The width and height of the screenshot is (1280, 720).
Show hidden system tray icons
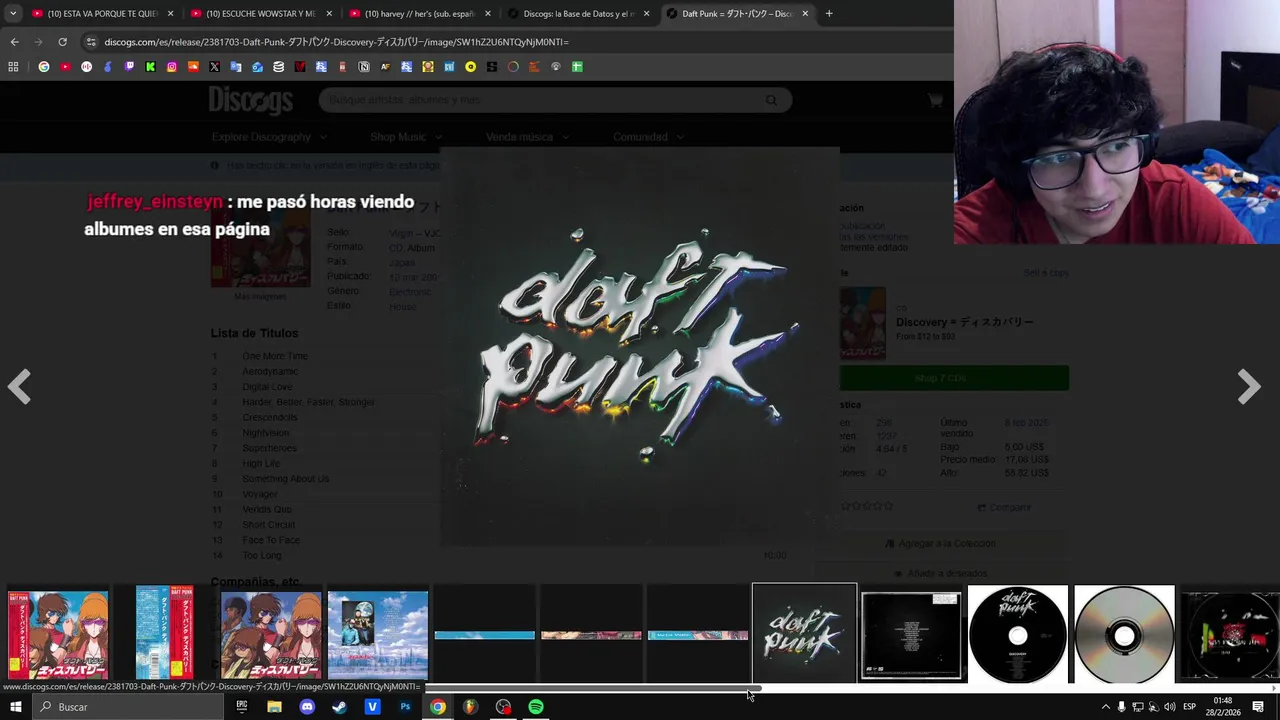coord(1105,707)
